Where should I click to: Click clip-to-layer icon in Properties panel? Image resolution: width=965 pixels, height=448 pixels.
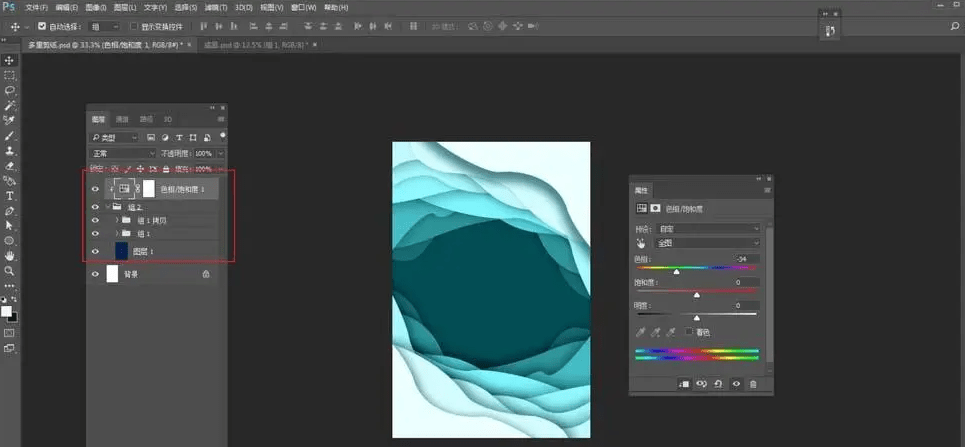(684, 383)
